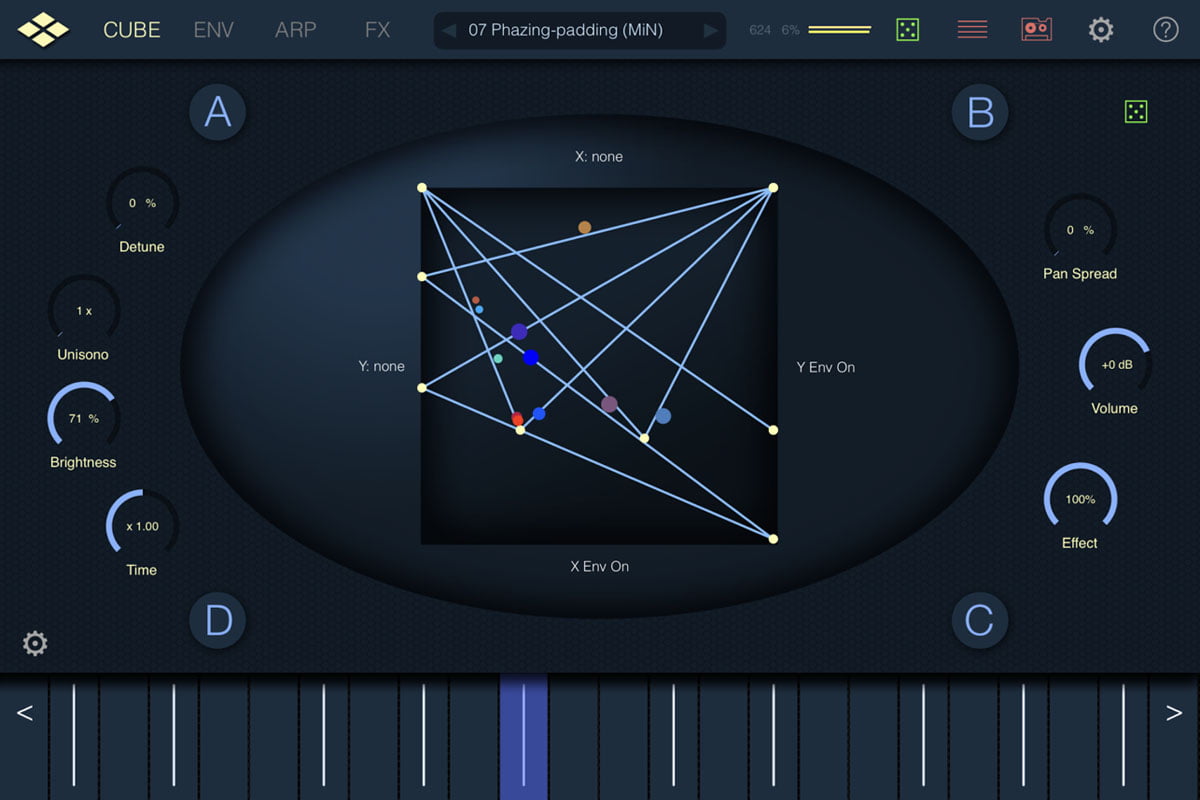Open the 'X: none' modulation selector
Image resolution: width=1200 pixels, height=800 pixels.
[x=599, y=157]
